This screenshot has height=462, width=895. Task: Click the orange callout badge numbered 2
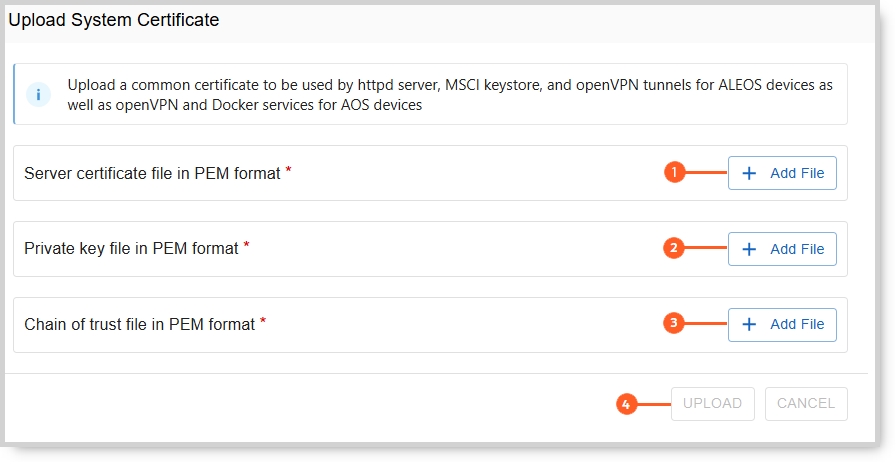674,248
